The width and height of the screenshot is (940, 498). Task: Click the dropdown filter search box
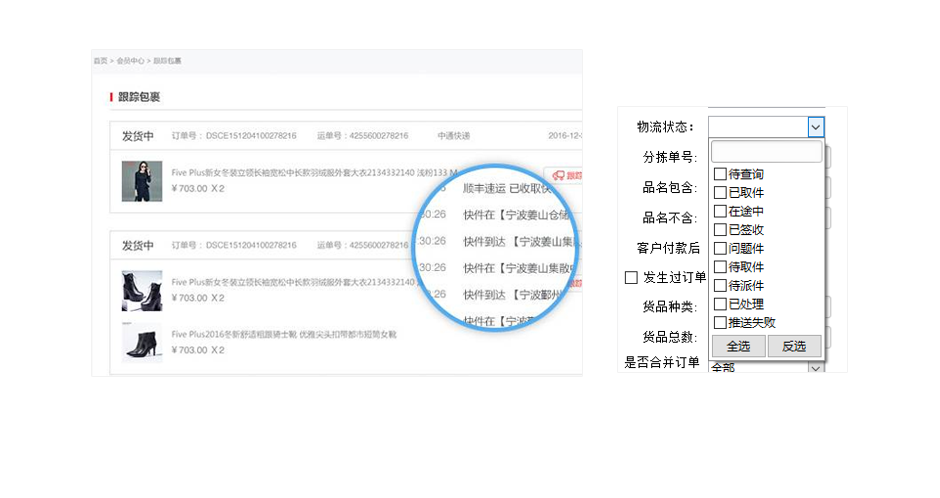pyautogui.click(x=766, y=152)
